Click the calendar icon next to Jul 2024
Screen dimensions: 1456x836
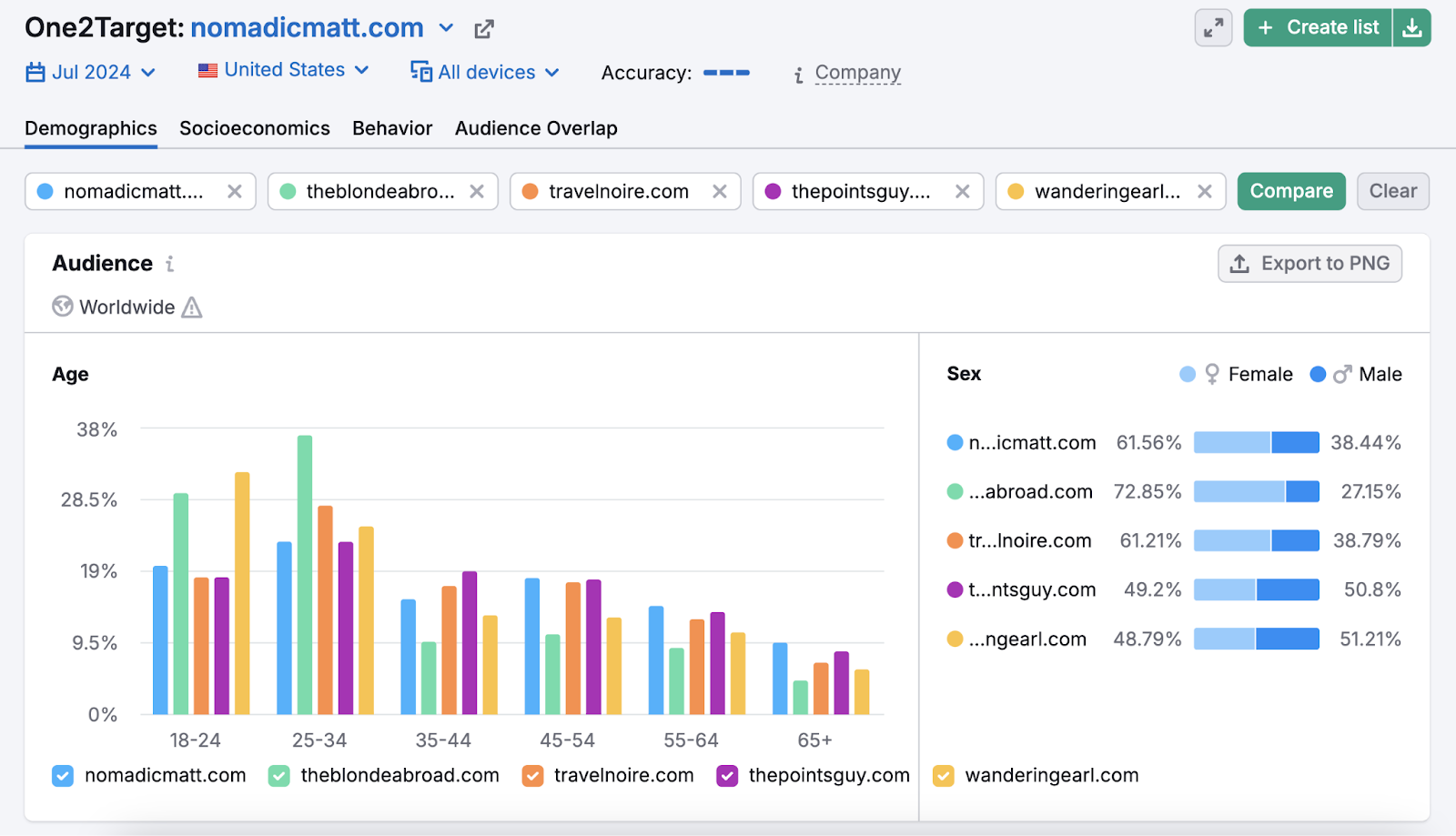pos(34,72)
